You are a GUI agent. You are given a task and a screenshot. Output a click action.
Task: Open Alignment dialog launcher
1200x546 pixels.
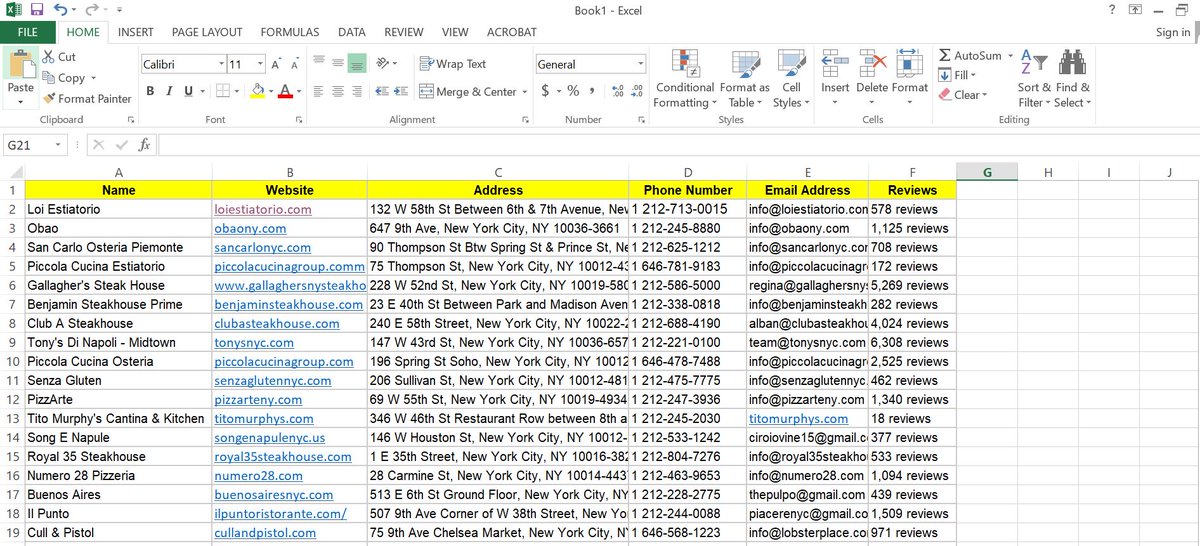click(526, 120)
